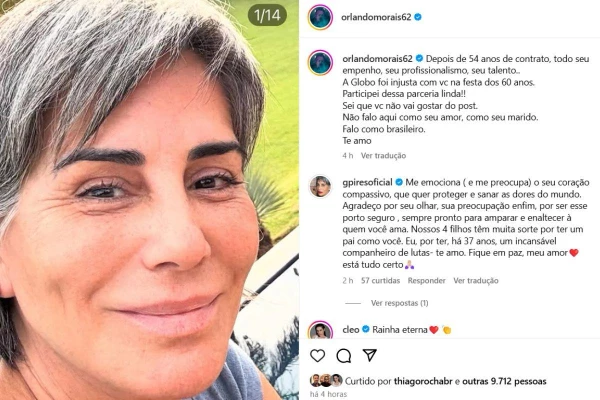Viewport: 600px width, 400px height.
Task: Open gpiresoficial username link
Action: tap(367, 182)
